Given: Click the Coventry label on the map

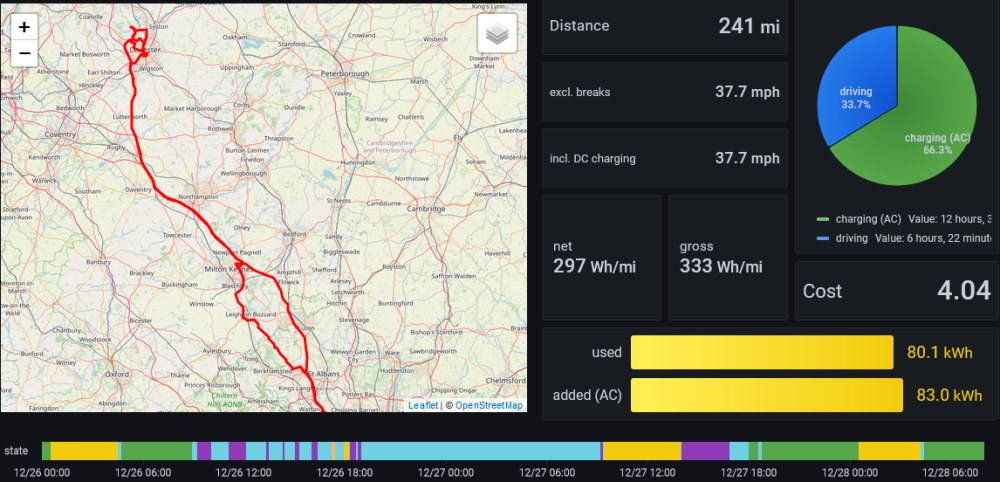Looking at the screenshot, I should click(60, 134).
